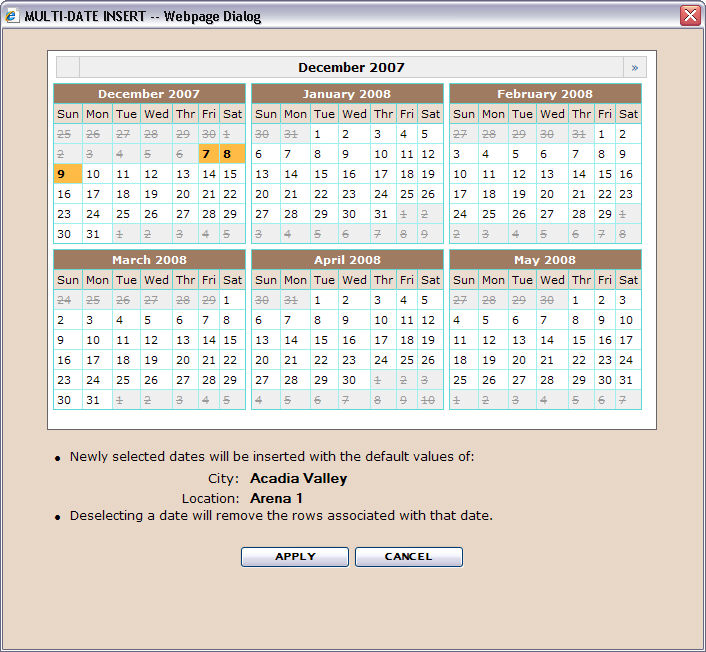
Task: Select April 1 in April 2008 calendar
Action: [324, 300]
